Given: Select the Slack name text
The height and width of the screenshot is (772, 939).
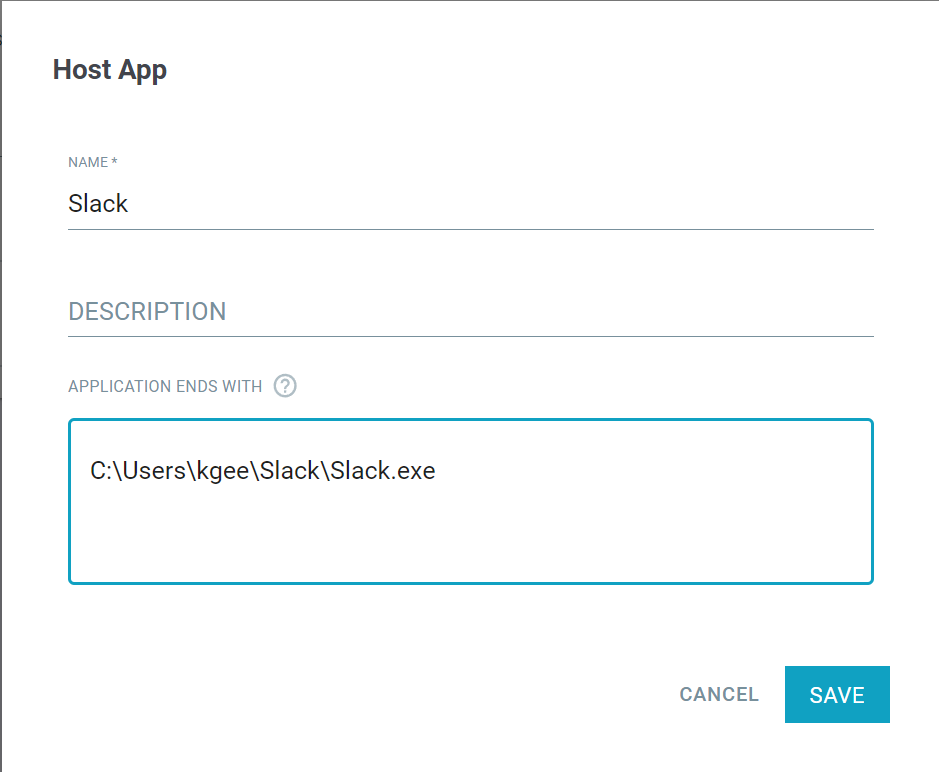Looking at the screenshot, I should (98, 203).
